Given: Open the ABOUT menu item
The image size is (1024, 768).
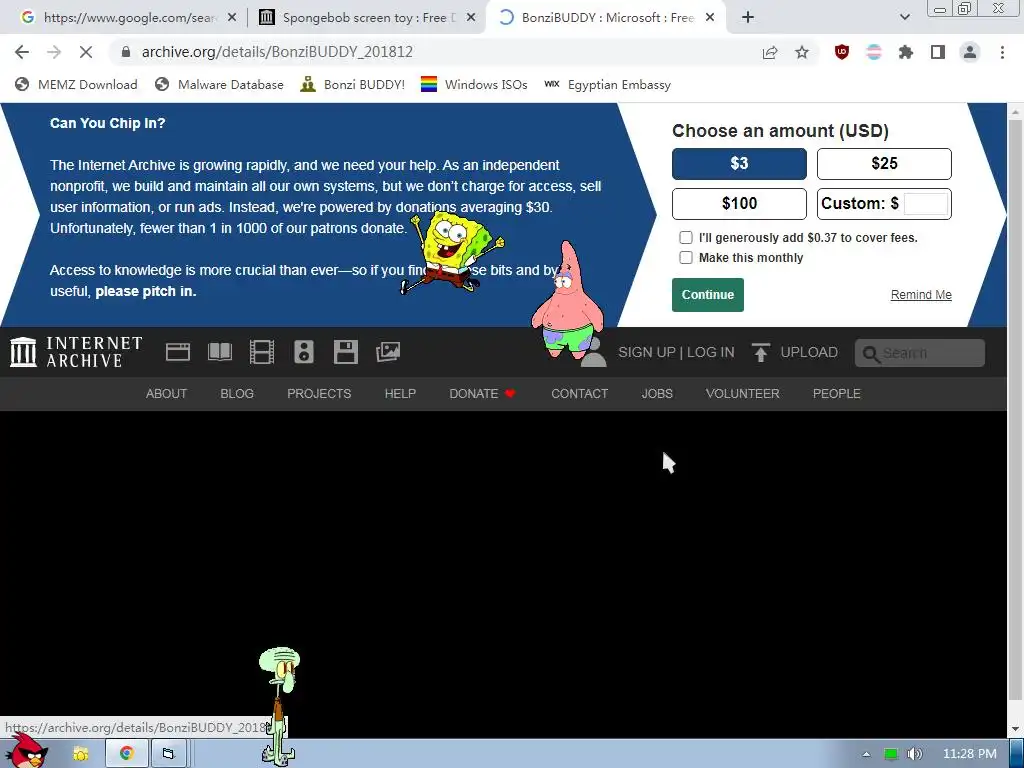Looking at the screenshot, I should 167,394.
